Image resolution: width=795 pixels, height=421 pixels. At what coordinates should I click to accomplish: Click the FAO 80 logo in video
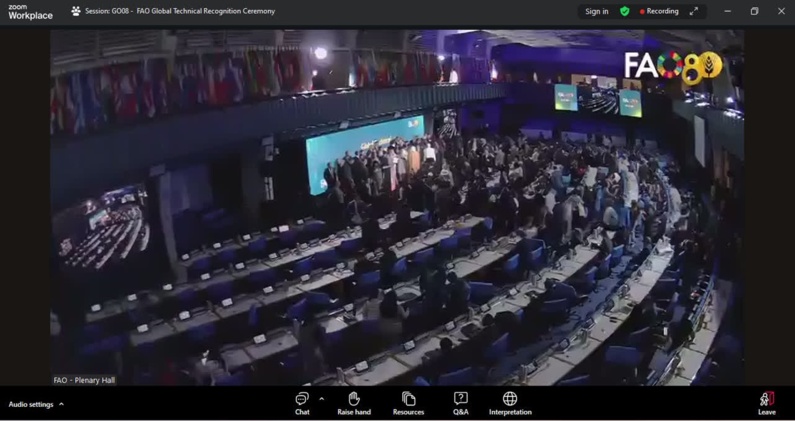click(672, 68)
